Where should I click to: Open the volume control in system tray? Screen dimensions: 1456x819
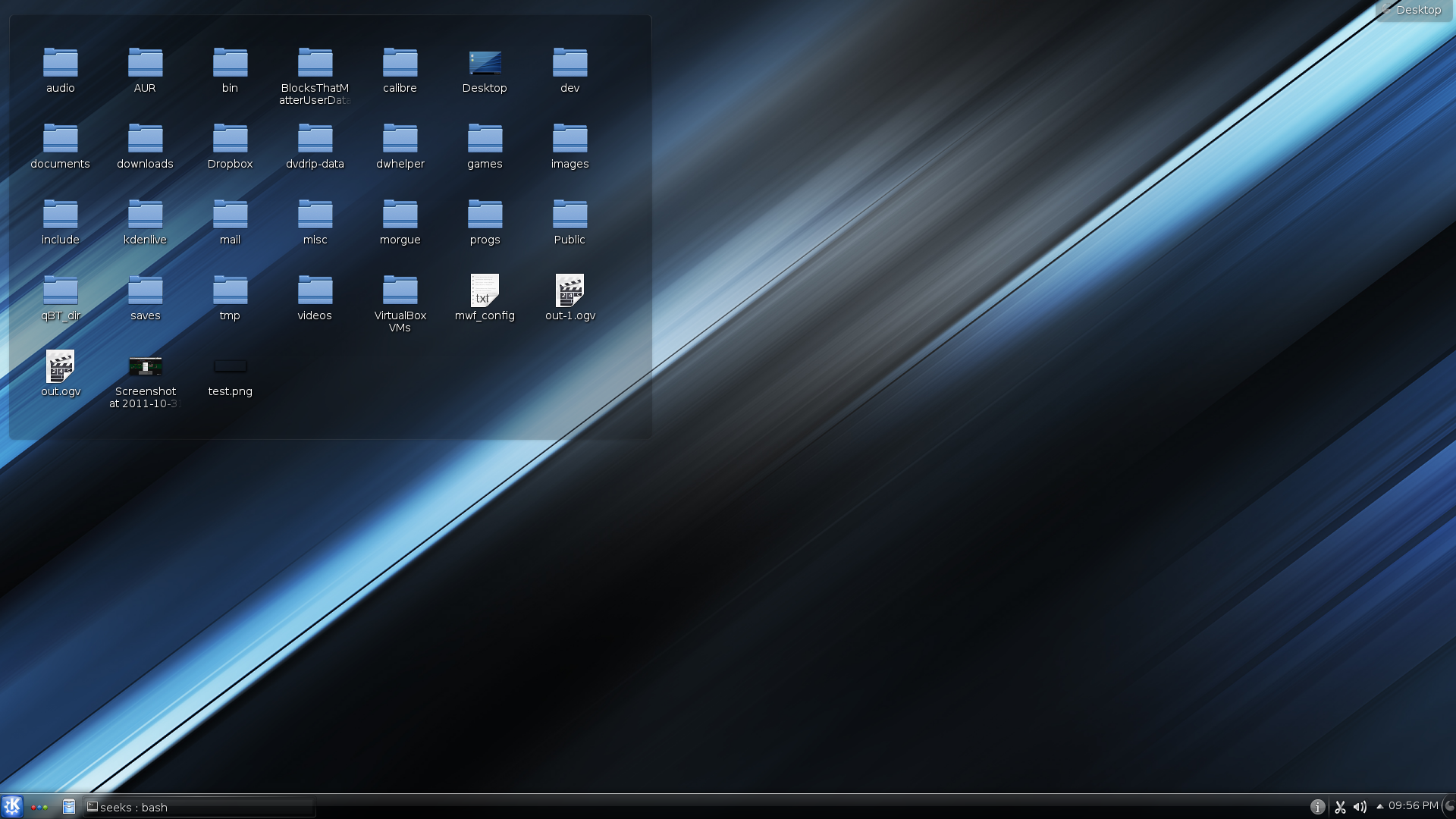coord(1360,807)
